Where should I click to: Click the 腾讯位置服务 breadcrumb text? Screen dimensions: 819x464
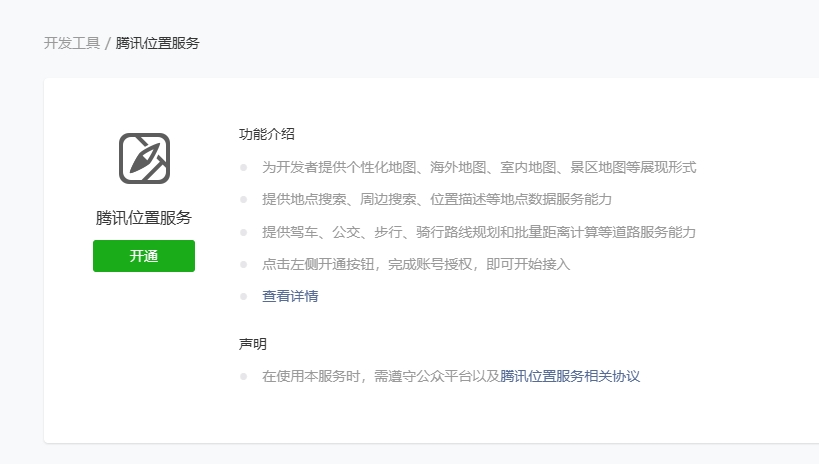[157, 43]
